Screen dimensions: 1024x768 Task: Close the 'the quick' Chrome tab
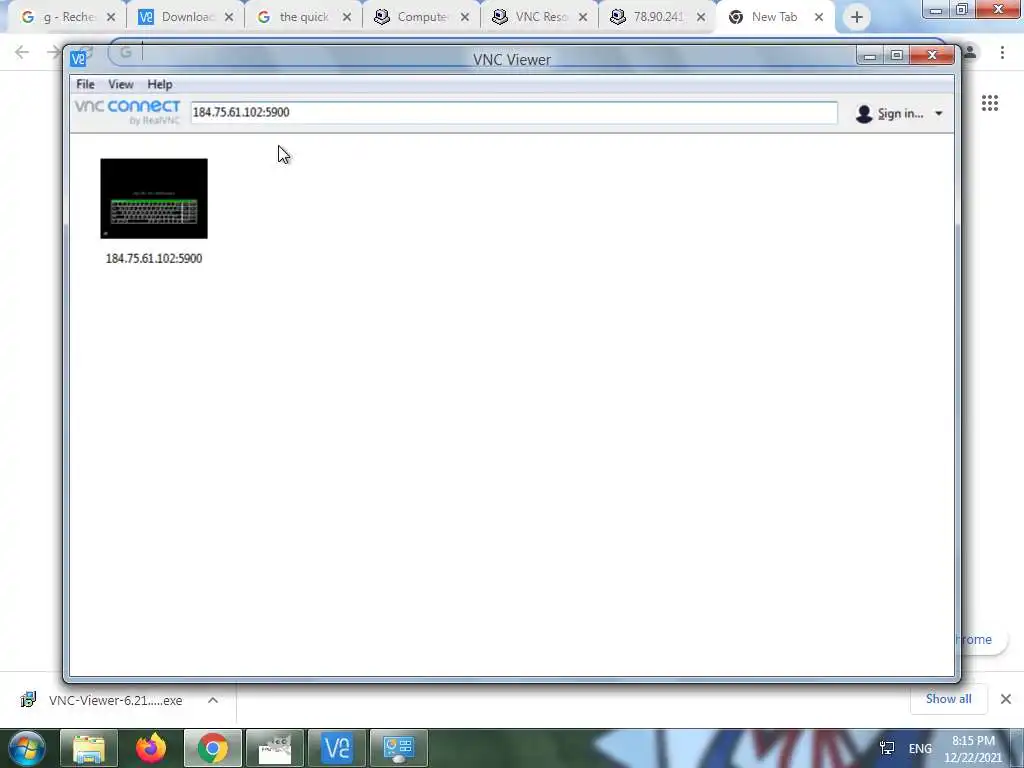[x=347, y=18]
